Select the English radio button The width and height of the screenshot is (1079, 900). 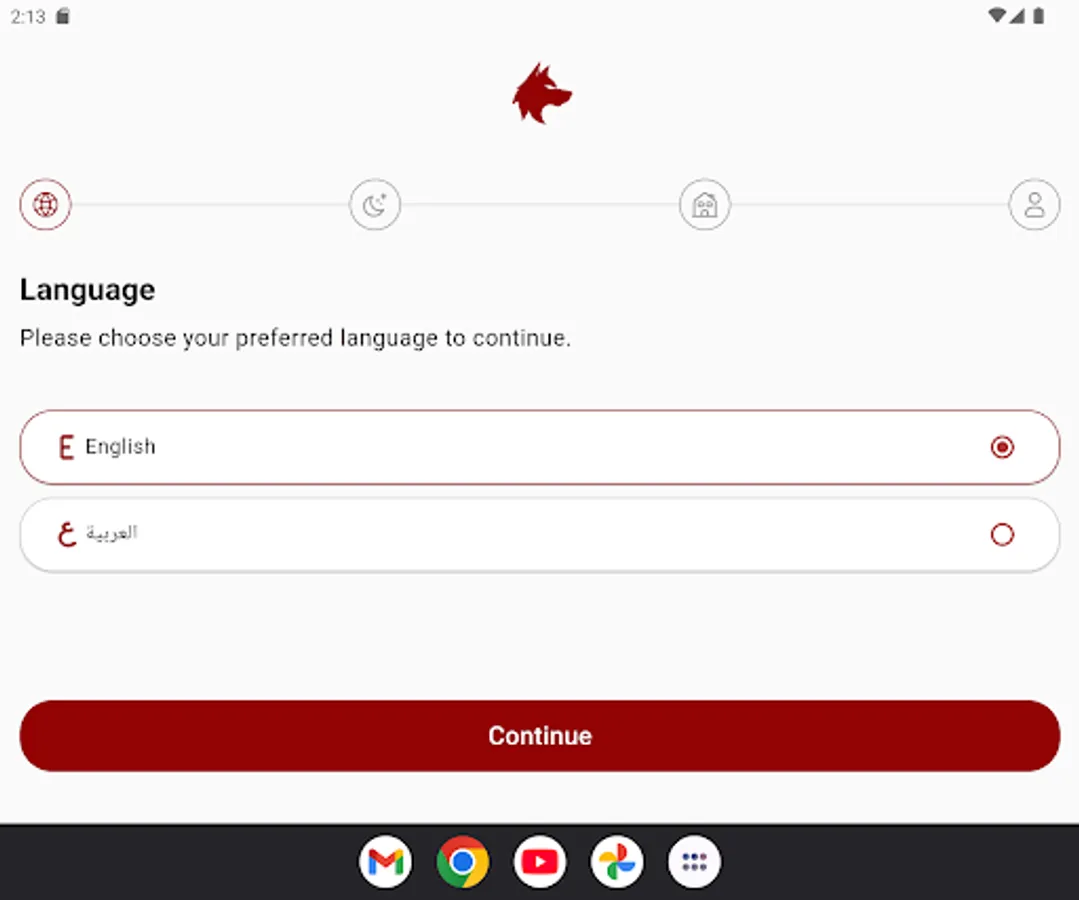pyautogui.click(x=1002, y=447)
